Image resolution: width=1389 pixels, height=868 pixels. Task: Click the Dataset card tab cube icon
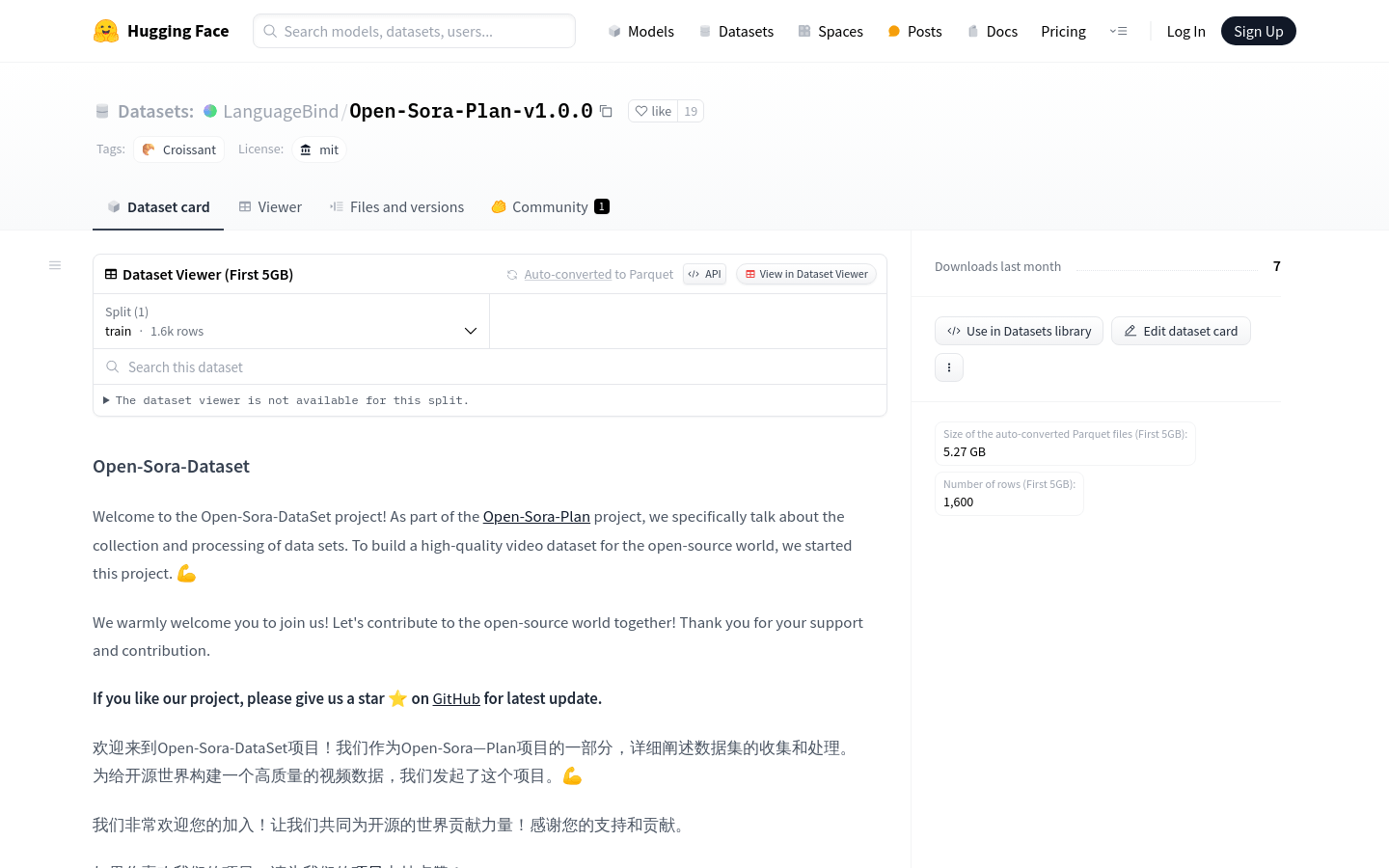[x=114, y=206]
